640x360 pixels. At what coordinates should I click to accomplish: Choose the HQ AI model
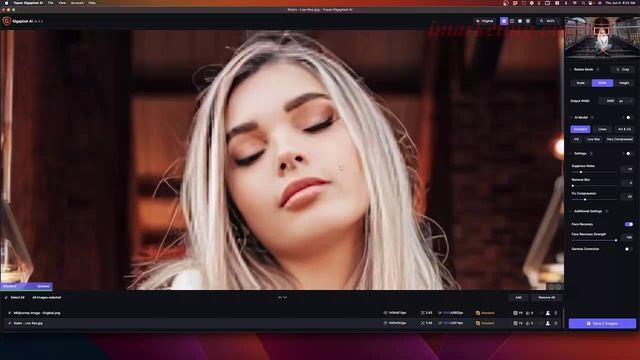point(576,139)
